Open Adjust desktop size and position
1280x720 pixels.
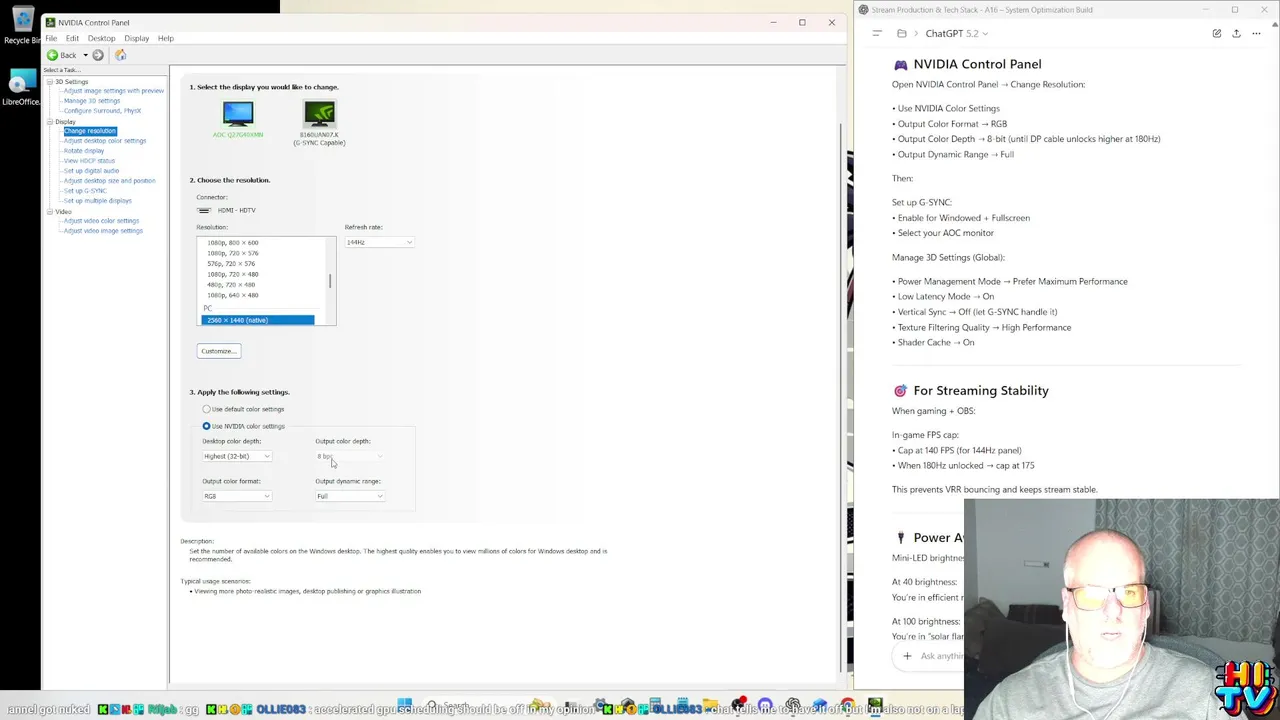coord(109,181)
